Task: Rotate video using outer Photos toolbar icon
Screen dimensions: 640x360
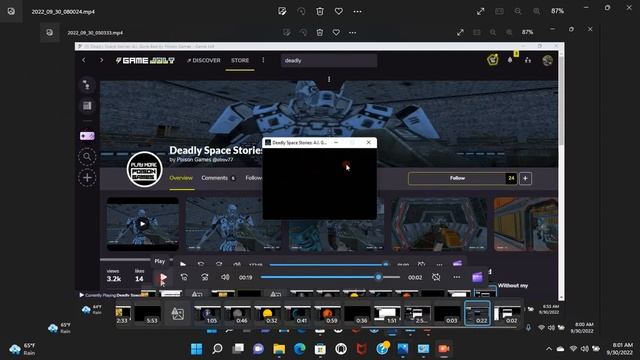Action: pos(301,11)
